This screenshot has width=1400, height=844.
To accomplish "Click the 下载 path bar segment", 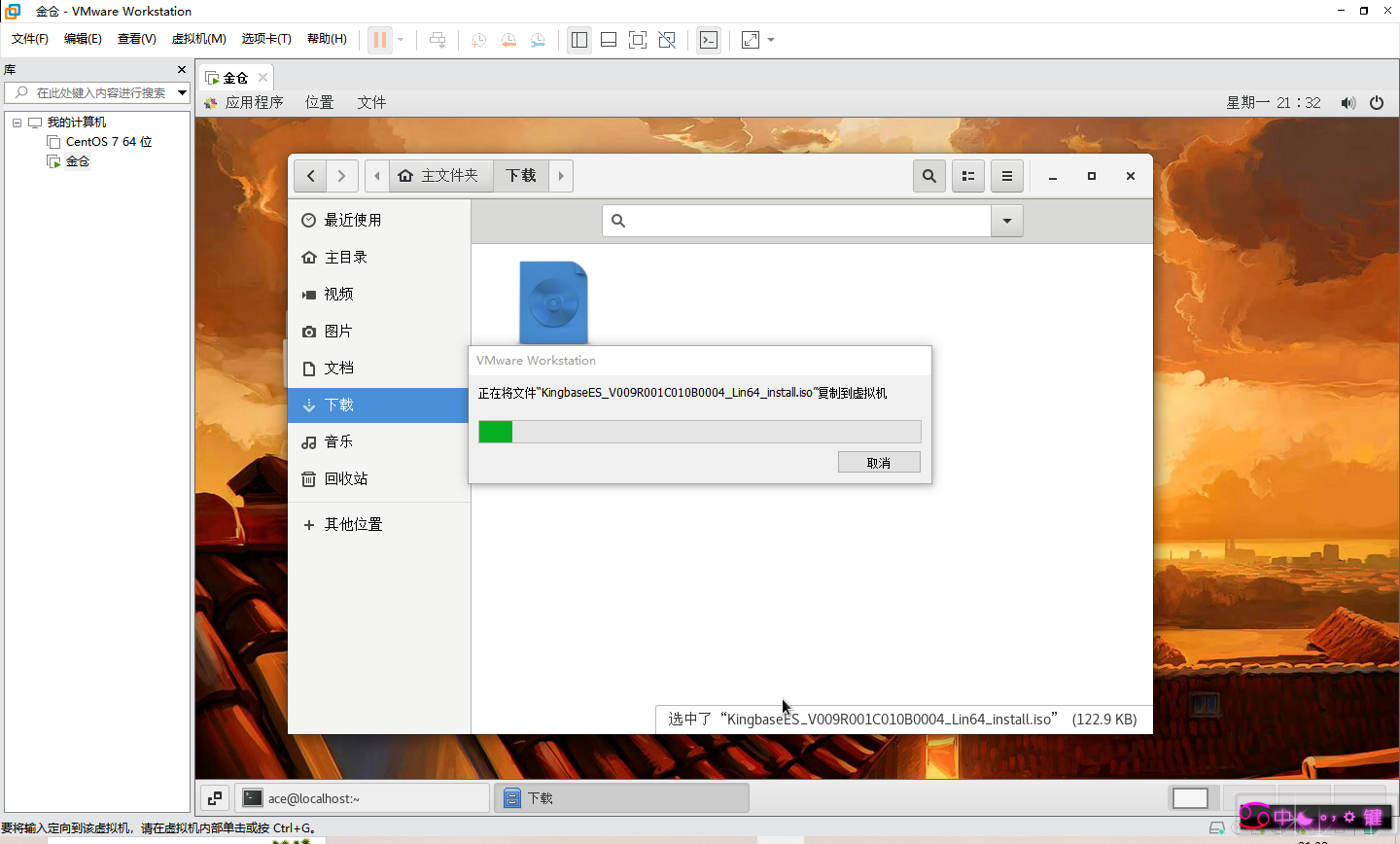I will (521, 176).
